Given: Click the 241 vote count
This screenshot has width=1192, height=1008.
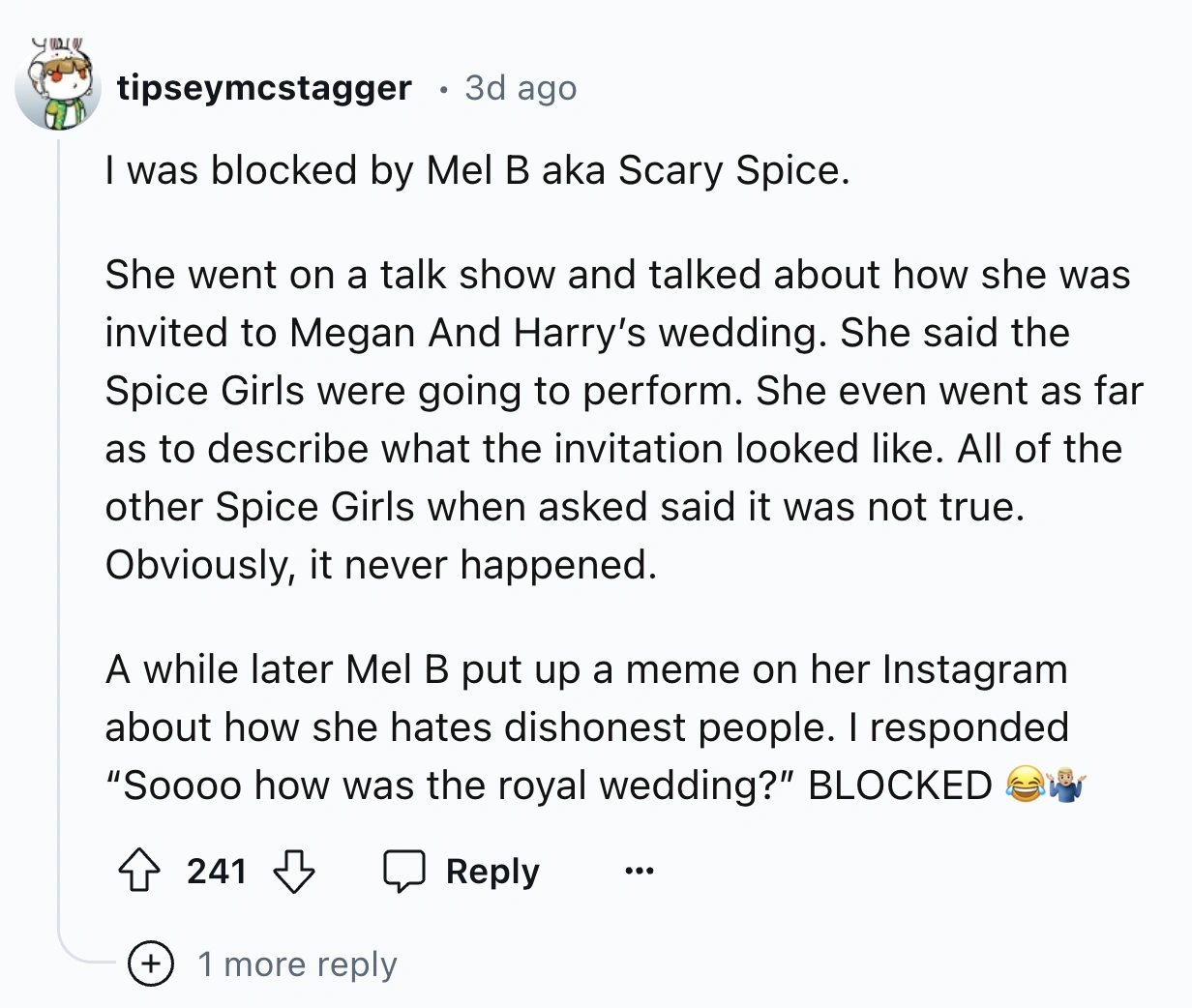Looking at the screenshot, I should click(x=217, y=871).
